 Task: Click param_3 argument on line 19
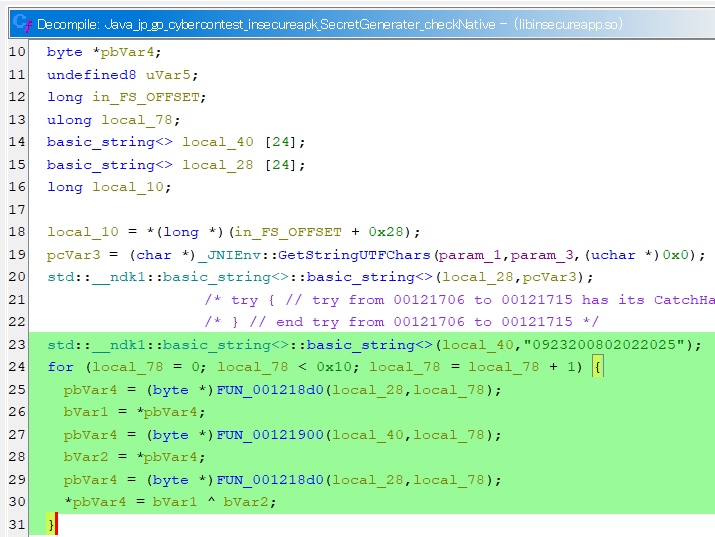pyautogui.click(x=542, y=255)
